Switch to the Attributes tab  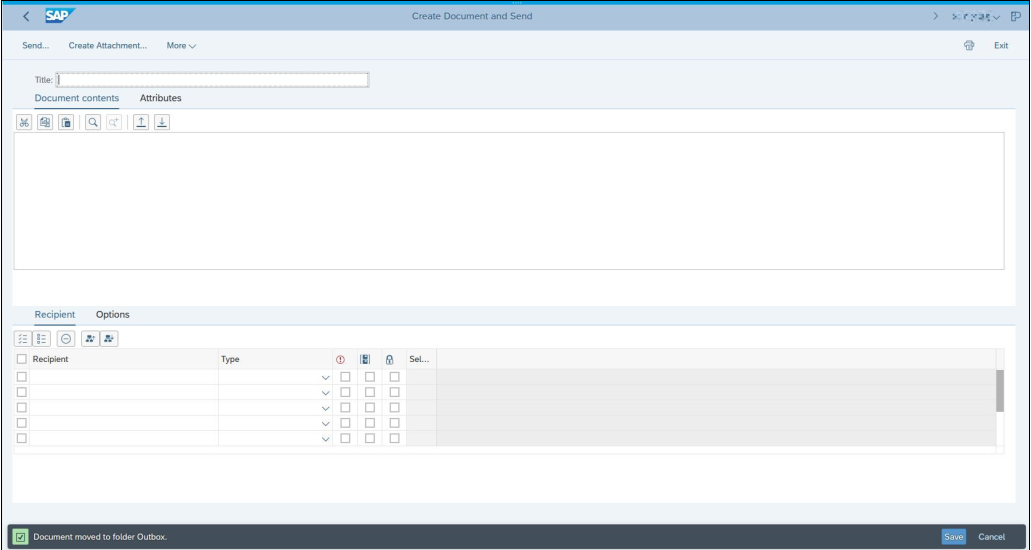[160, 98]
